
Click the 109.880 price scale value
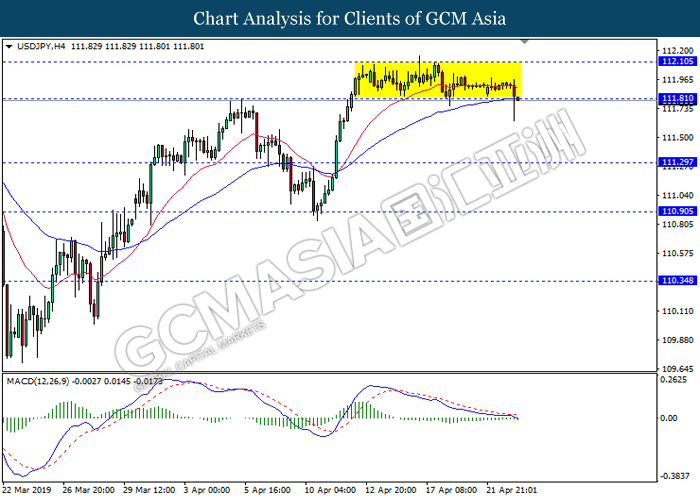coord(678,340)
